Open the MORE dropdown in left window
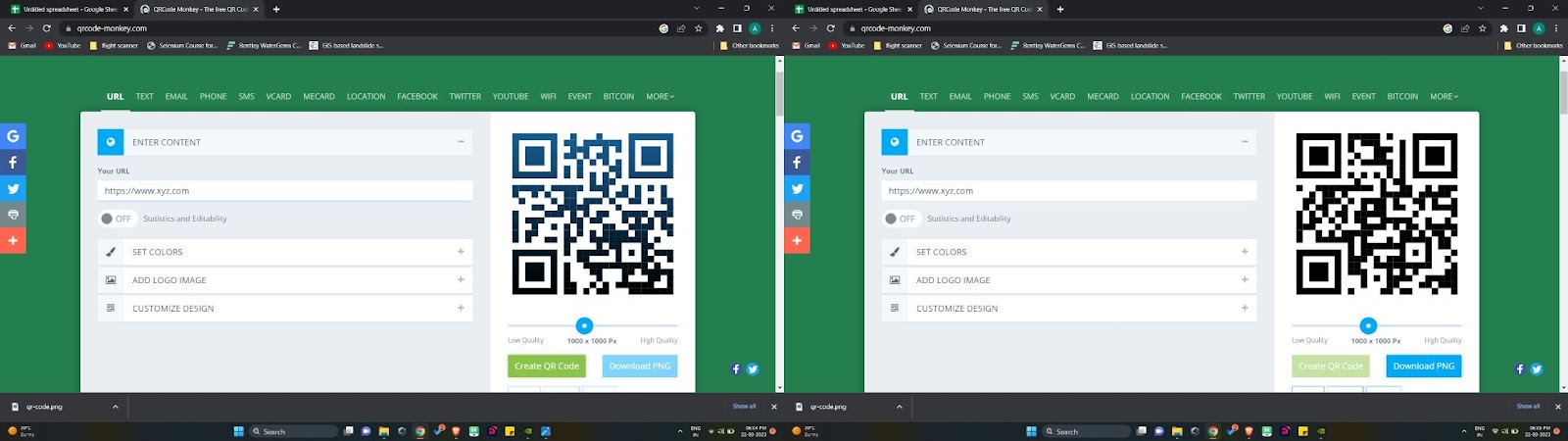The image size is (1568, 441). [661, 97]
